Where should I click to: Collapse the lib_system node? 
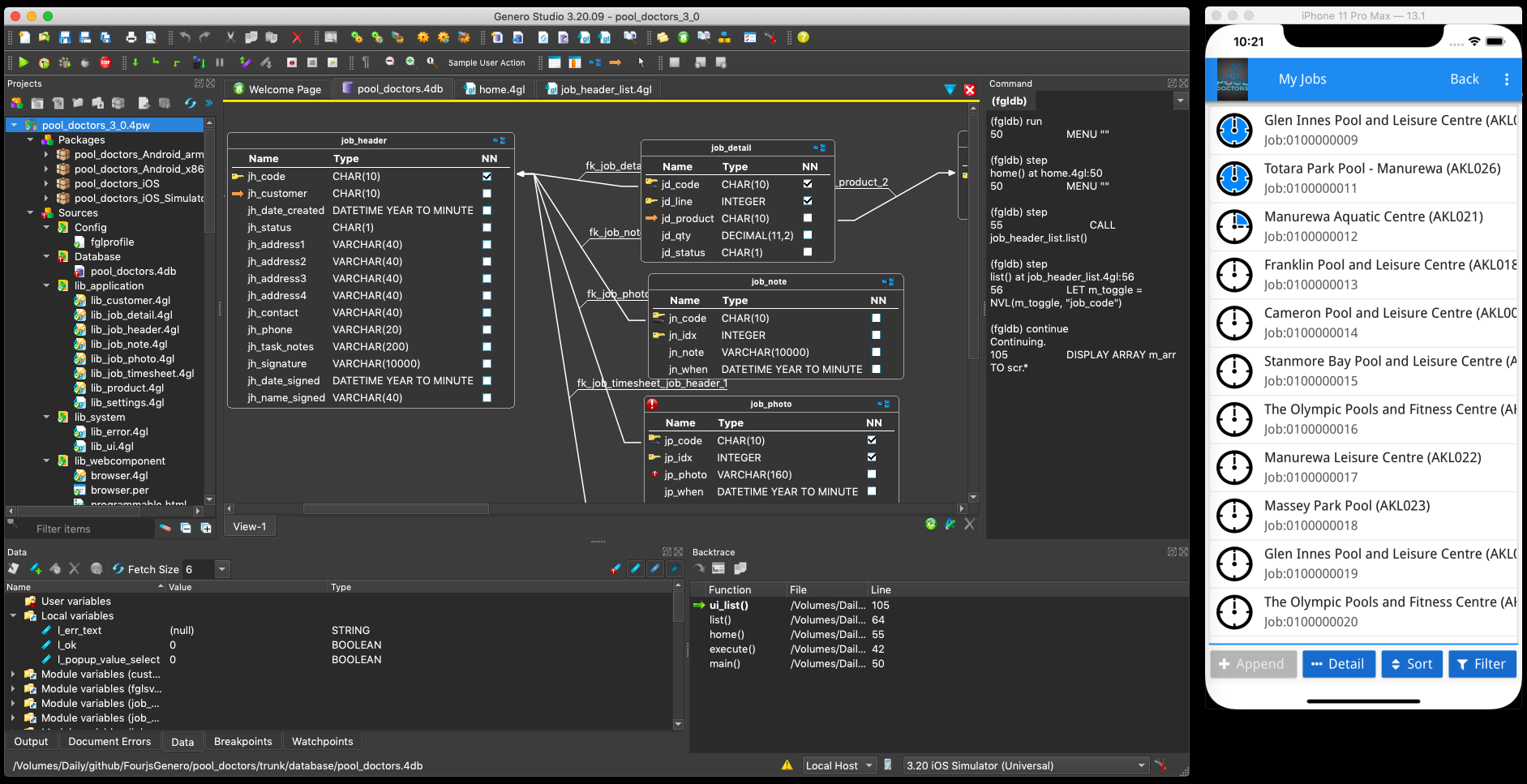[x=46, y=417]
